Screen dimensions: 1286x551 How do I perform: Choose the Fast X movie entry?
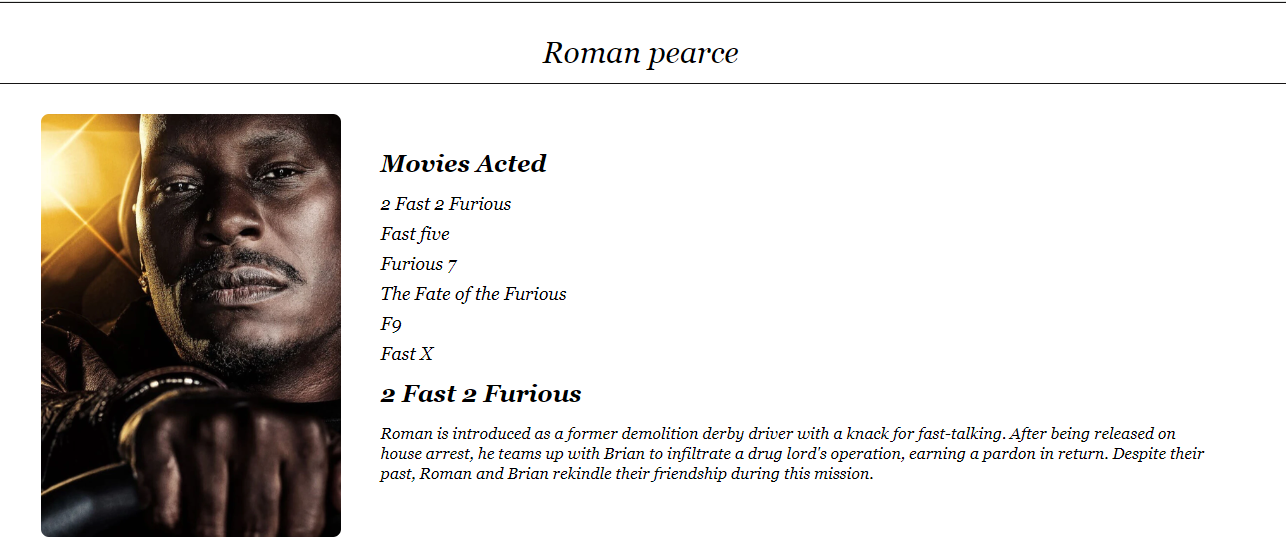(407, 354)
